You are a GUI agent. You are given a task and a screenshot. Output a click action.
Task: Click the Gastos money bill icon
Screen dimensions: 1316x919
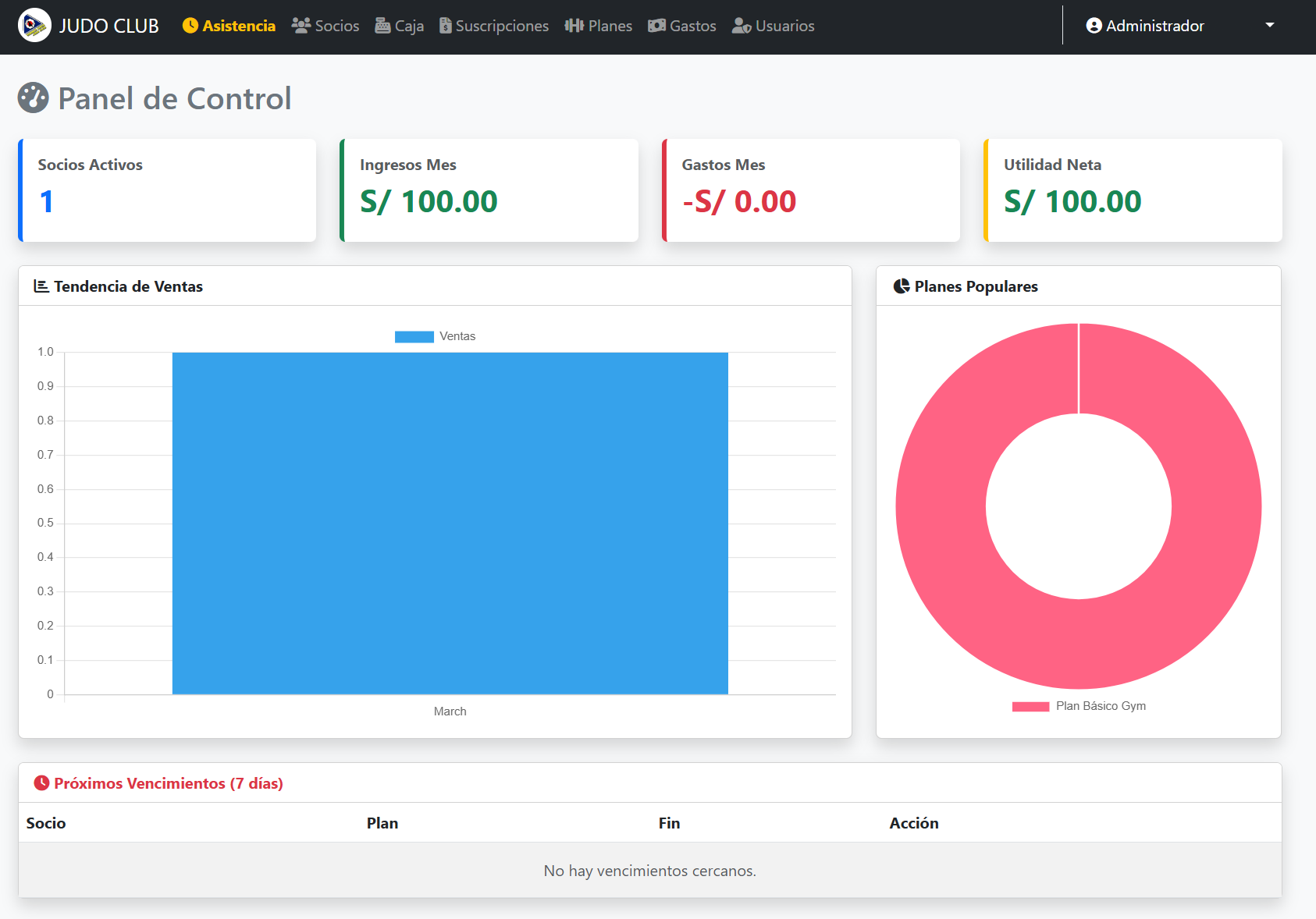pos(657,26)
